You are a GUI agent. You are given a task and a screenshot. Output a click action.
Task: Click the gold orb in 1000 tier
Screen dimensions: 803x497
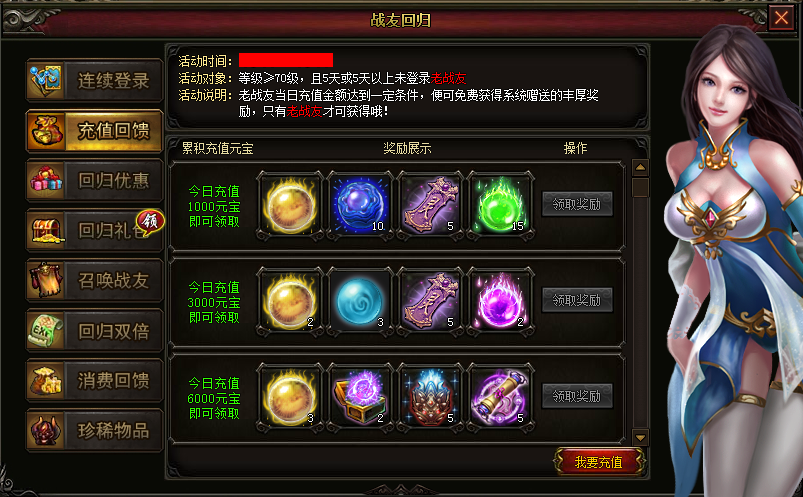coord(290,205)
